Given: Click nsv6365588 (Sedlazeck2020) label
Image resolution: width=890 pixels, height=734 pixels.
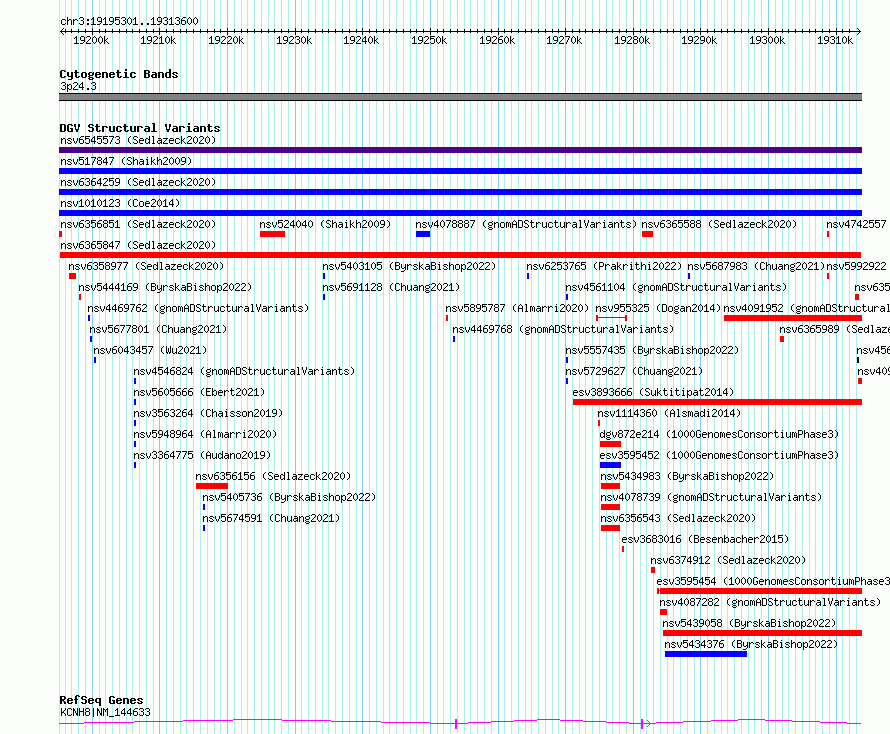Looking at the screenshot, I should (x=719, y=224).
